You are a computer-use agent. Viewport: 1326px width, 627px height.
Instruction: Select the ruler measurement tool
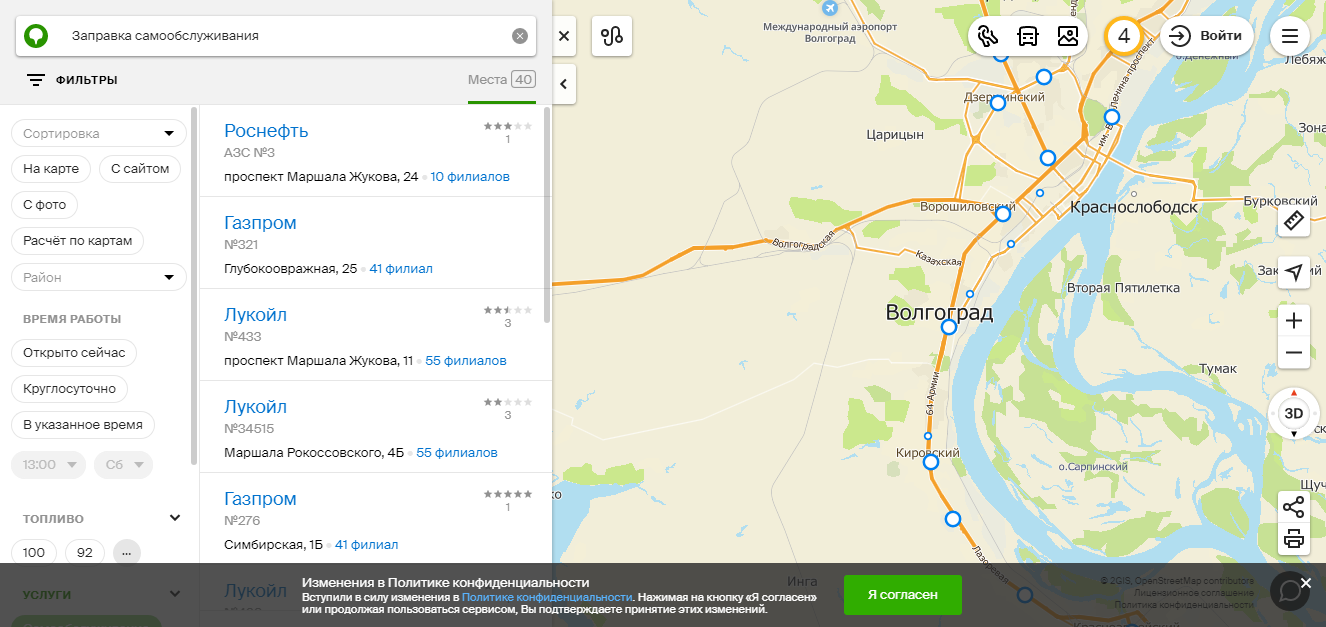coord(1294,220)
